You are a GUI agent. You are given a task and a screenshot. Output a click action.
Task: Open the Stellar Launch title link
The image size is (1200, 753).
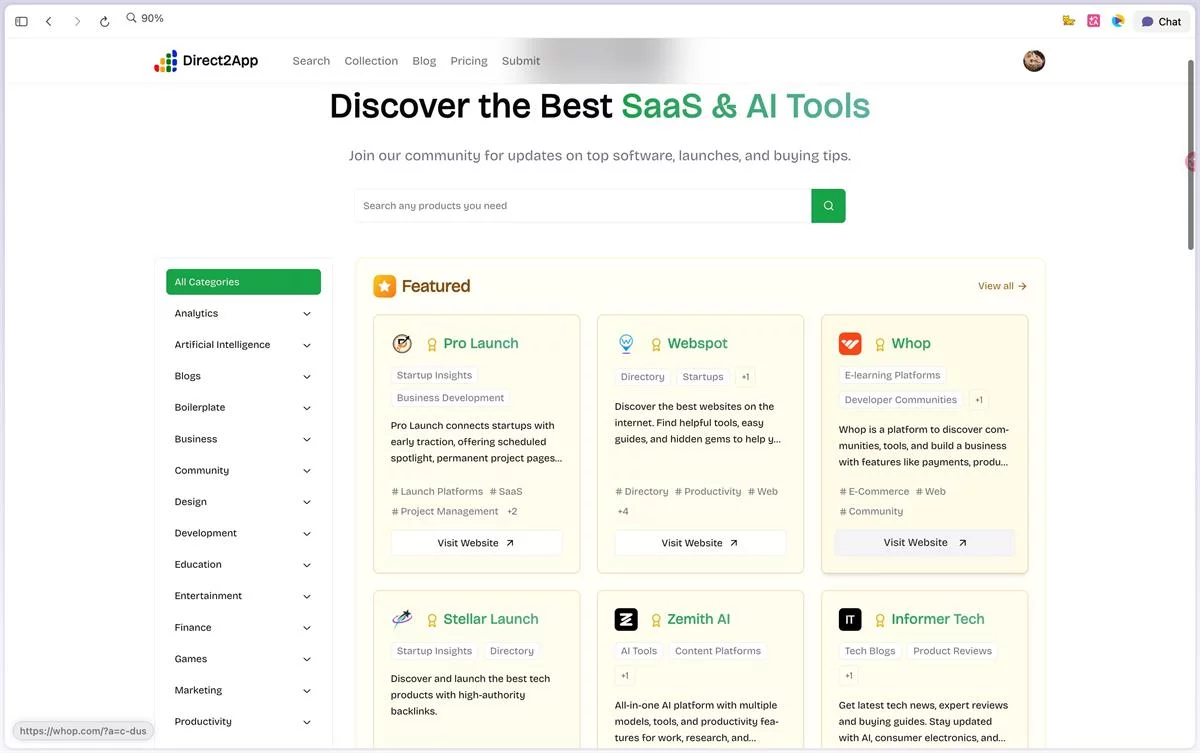(x=490, y=620)
